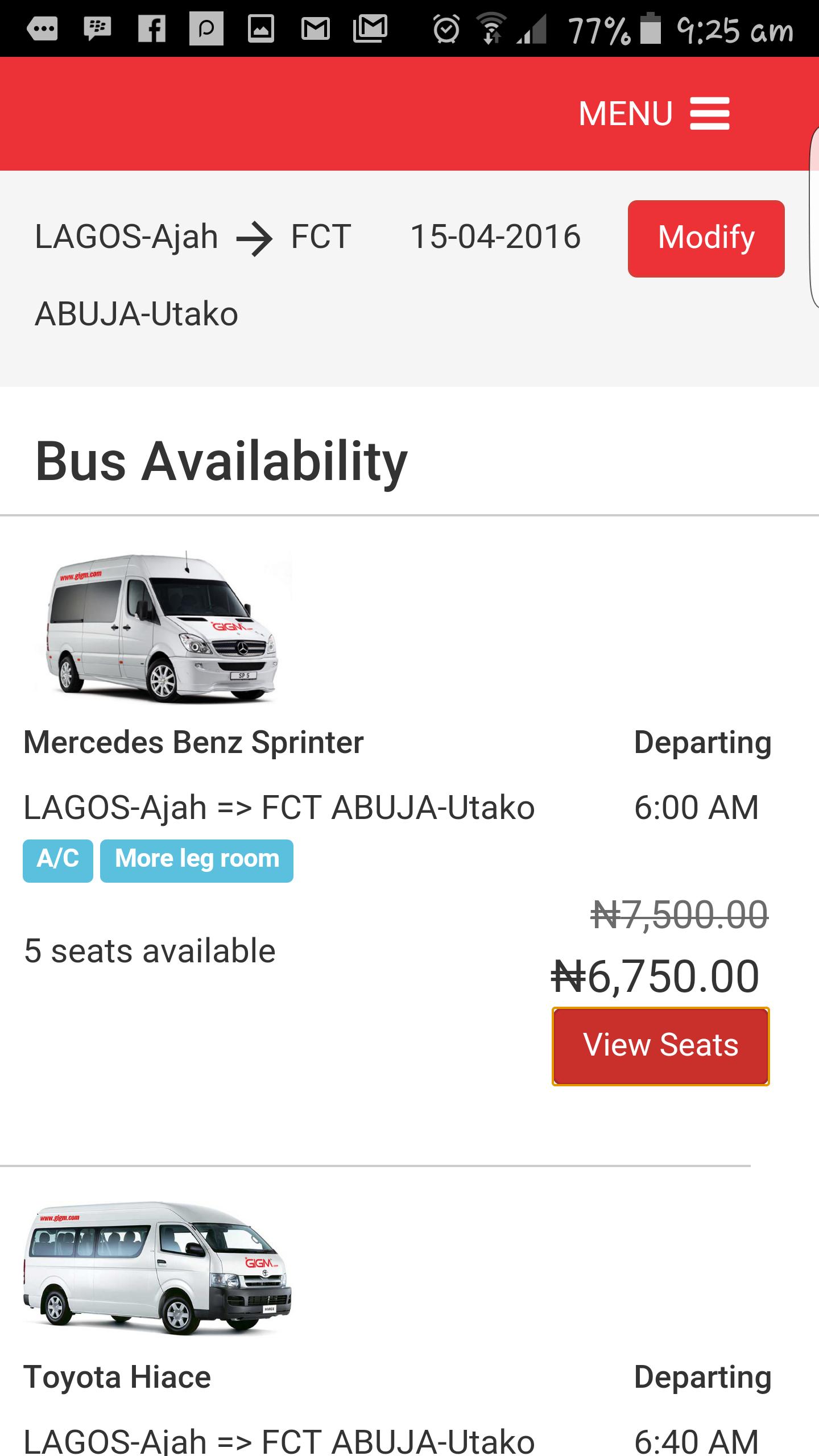The height and width of the screenshot is (1456, 819).
Task: Tap the 15-04-2016 travel date
Action: pos(495,237)
